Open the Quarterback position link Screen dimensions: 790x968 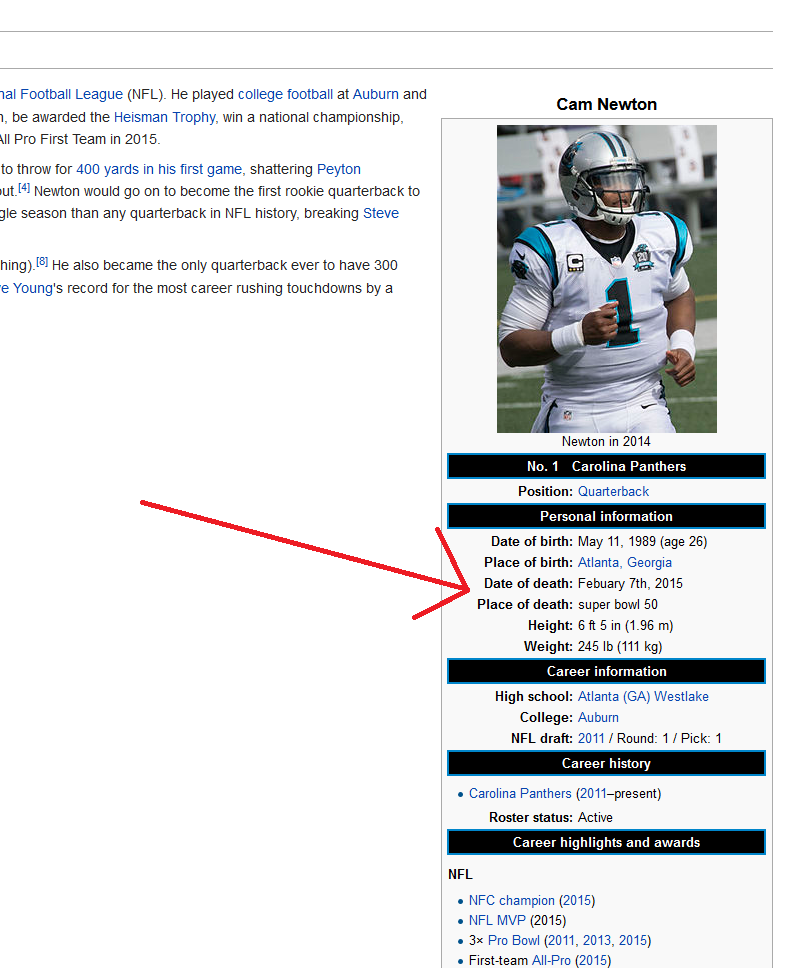click(x=613, y=491)
